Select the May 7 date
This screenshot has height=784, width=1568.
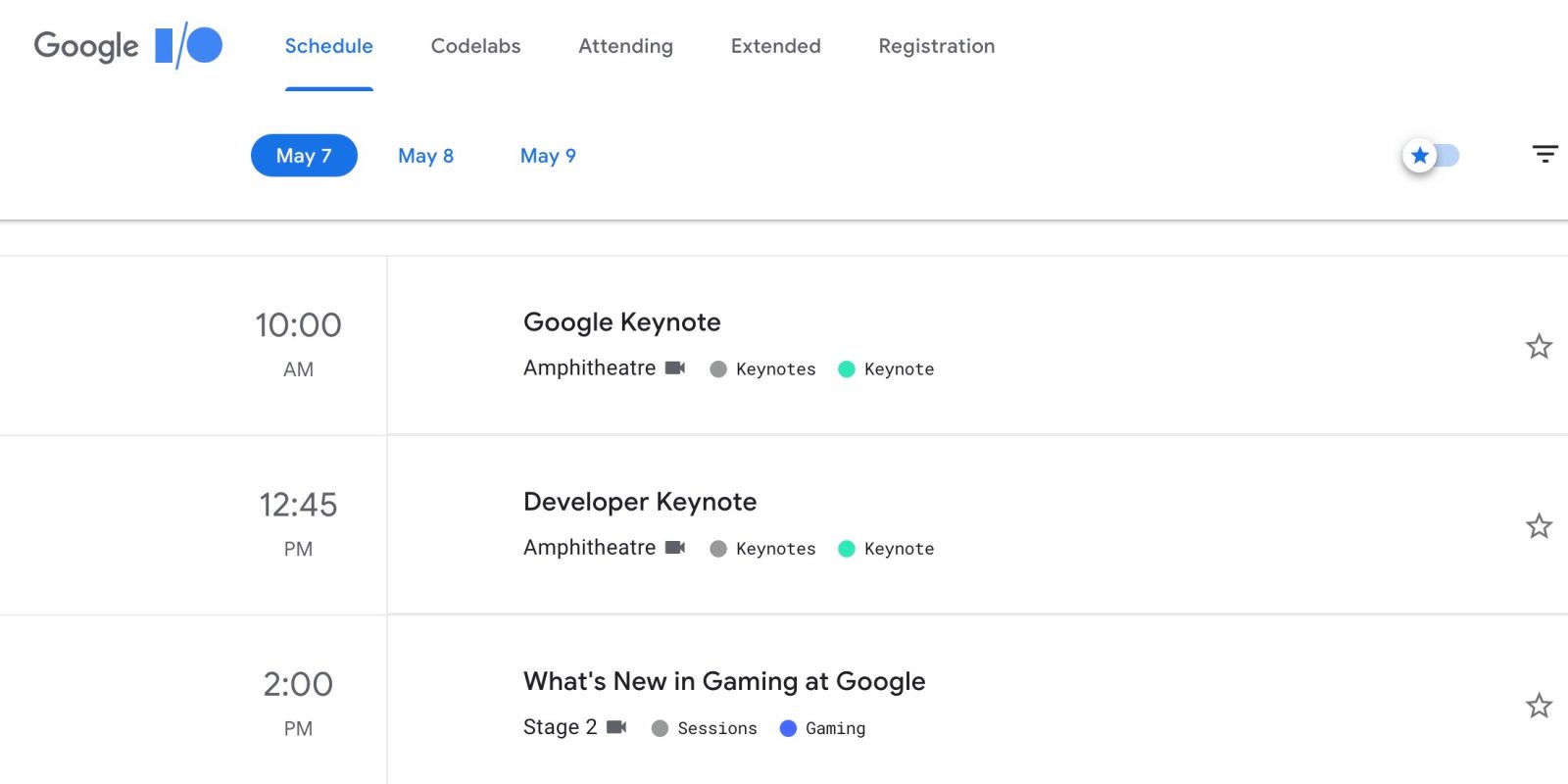pyautogui.click(x=304, y=155)
